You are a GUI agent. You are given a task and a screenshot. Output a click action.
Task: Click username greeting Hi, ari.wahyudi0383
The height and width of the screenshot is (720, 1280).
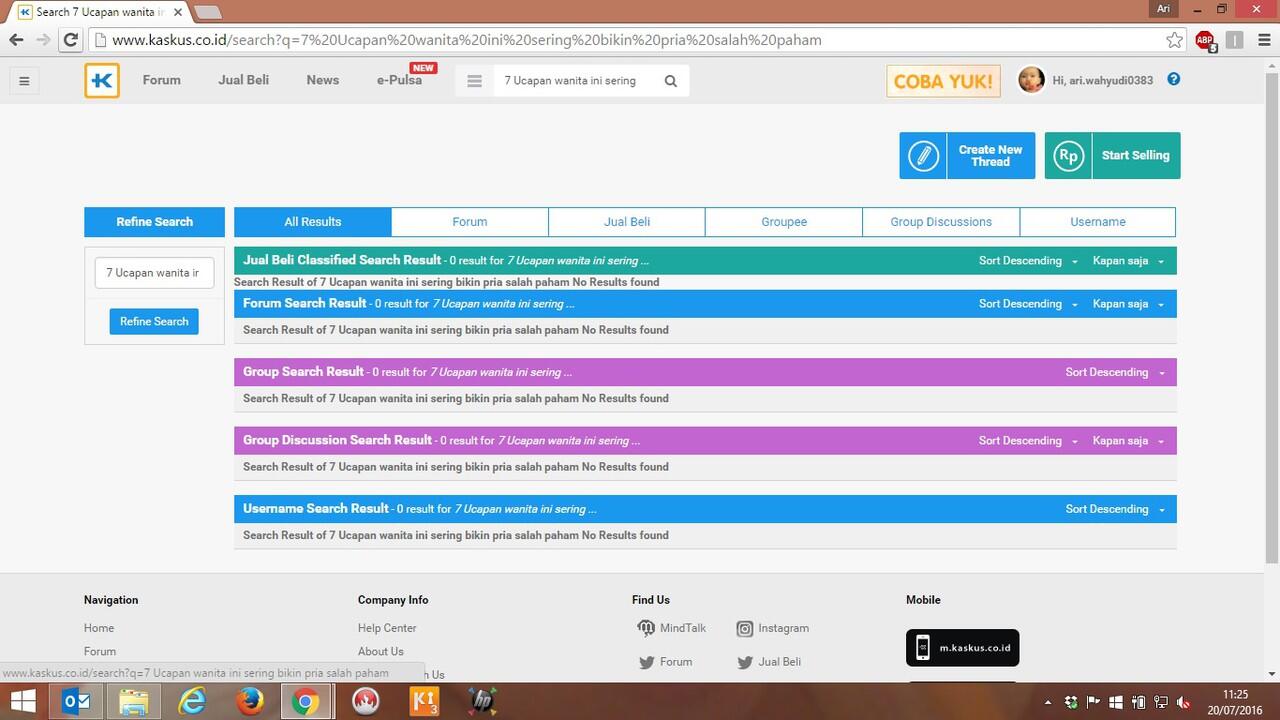tap(1103, 80)
